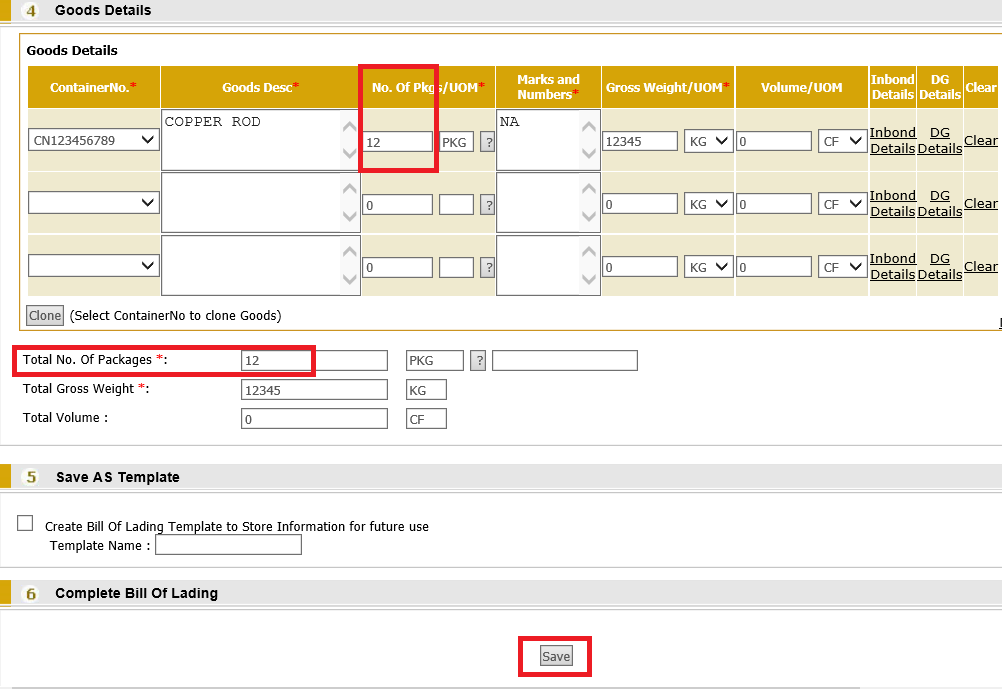Click Save AS Template section 5 header
Image resolution: width=1002 pixels, height=689 pixels.
(x=501, y=477)
